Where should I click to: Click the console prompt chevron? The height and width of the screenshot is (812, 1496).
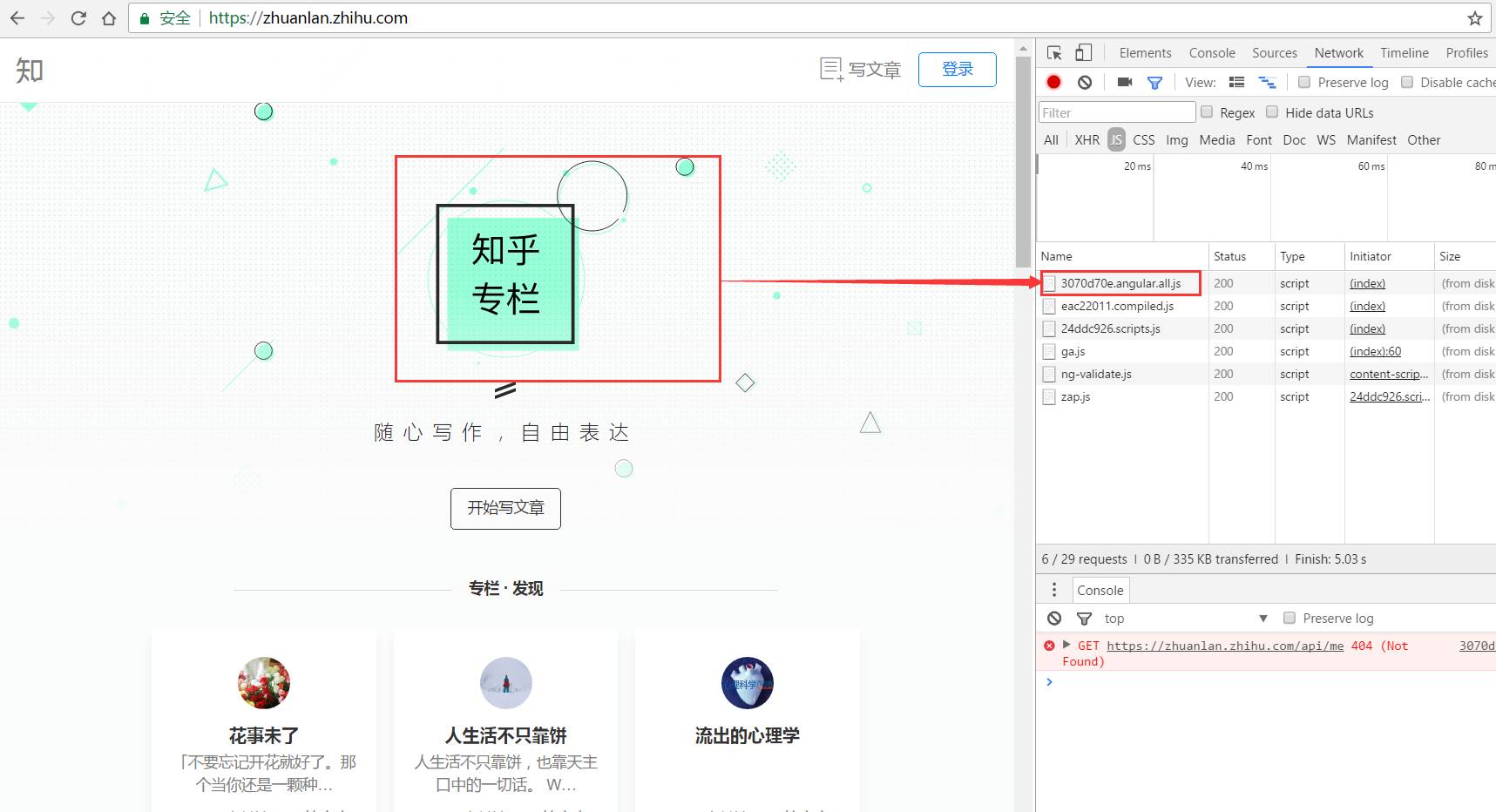coord(1049,682)
